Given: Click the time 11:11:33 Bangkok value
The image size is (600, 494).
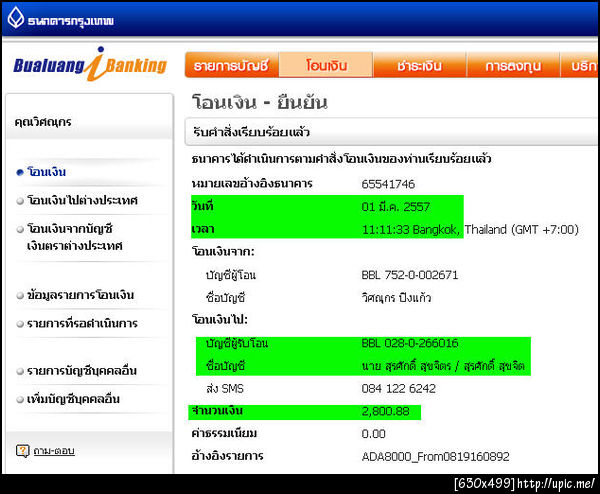Looking at the screenshot, I should (x=470, y=229).
